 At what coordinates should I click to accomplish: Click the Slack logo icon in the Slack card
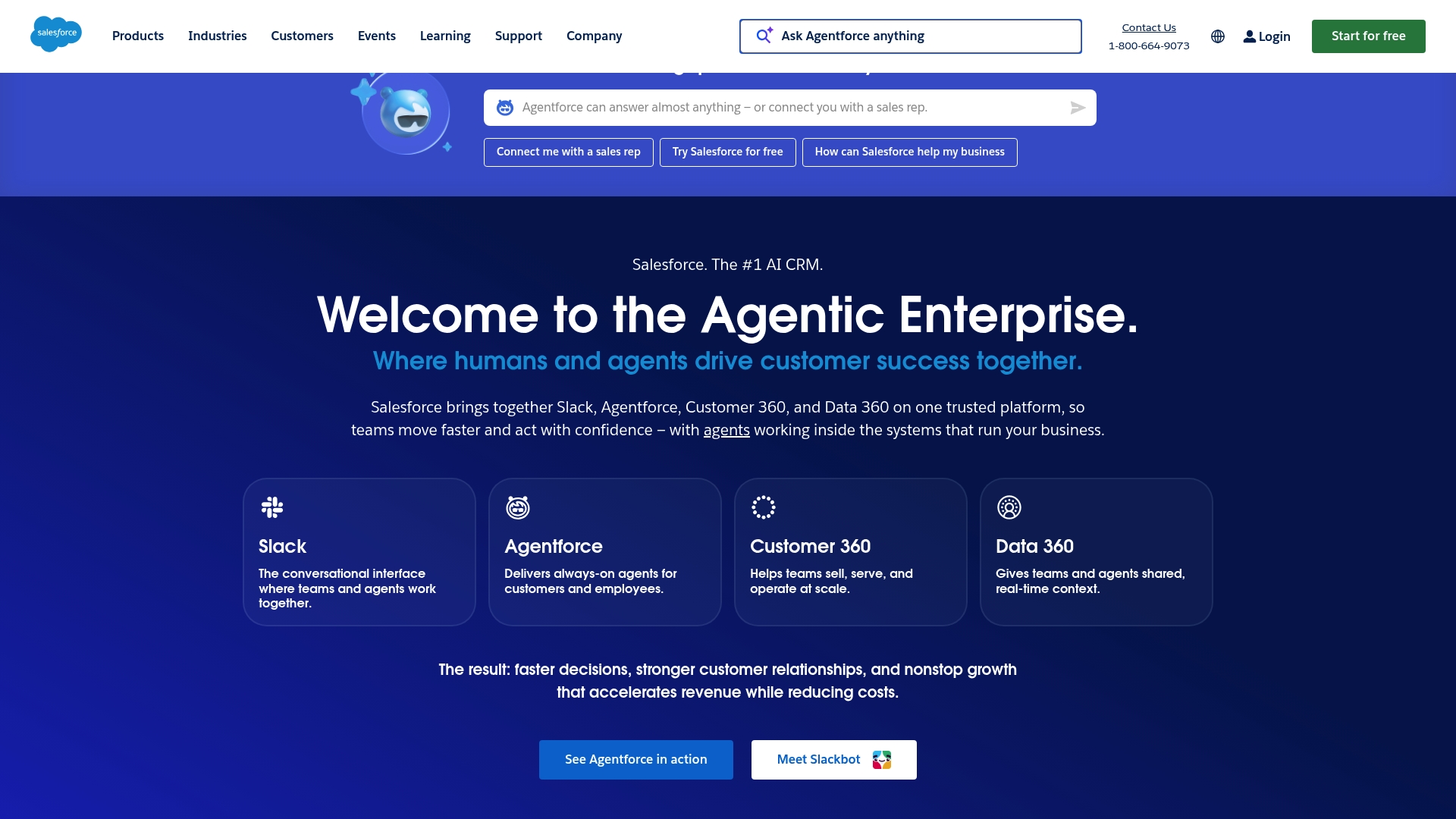pos(272,507)
